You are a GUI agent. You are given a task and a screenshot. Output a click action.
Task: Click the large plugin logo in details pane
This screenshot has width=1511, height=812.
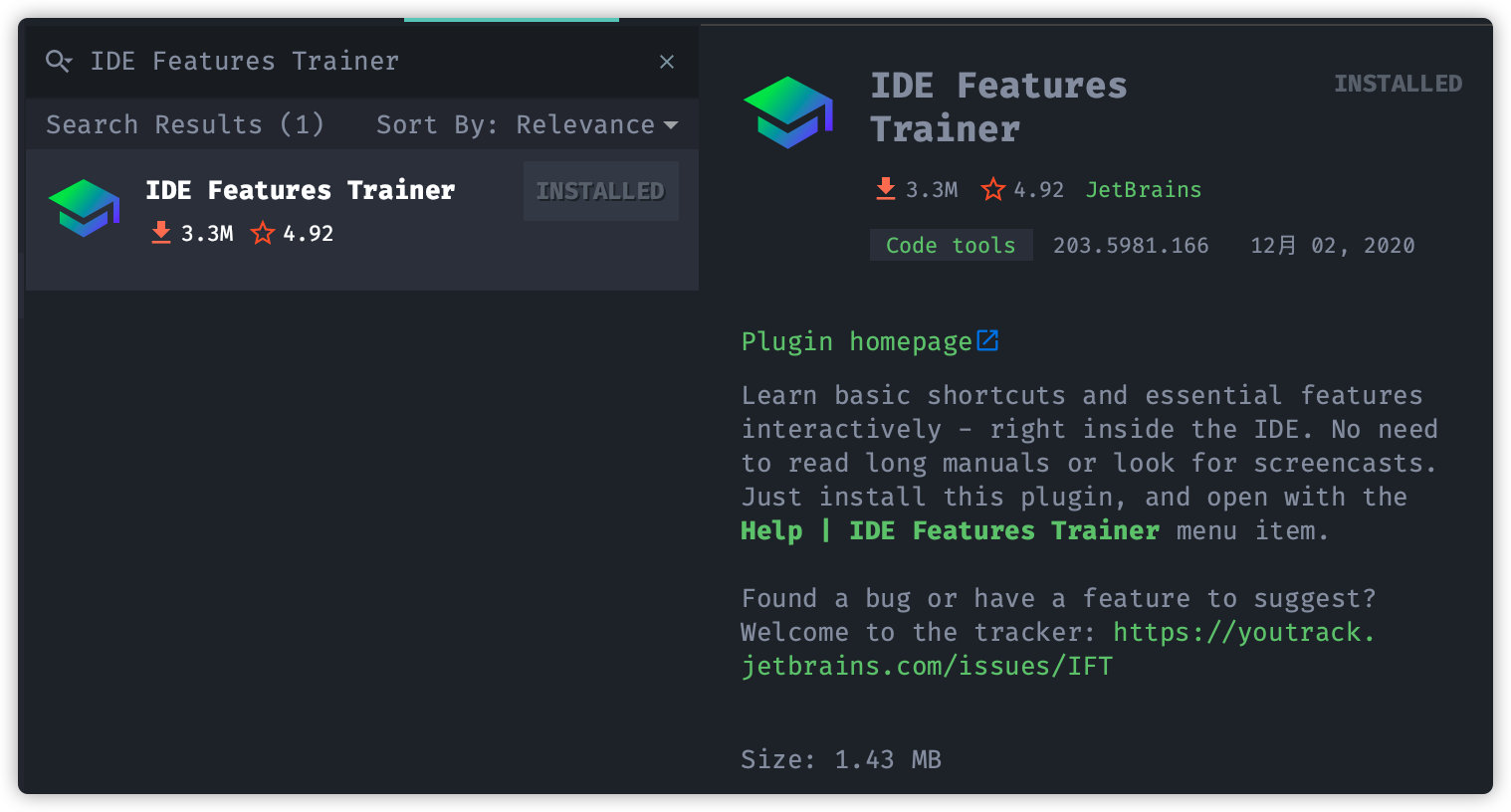click(x=788, y=112)
